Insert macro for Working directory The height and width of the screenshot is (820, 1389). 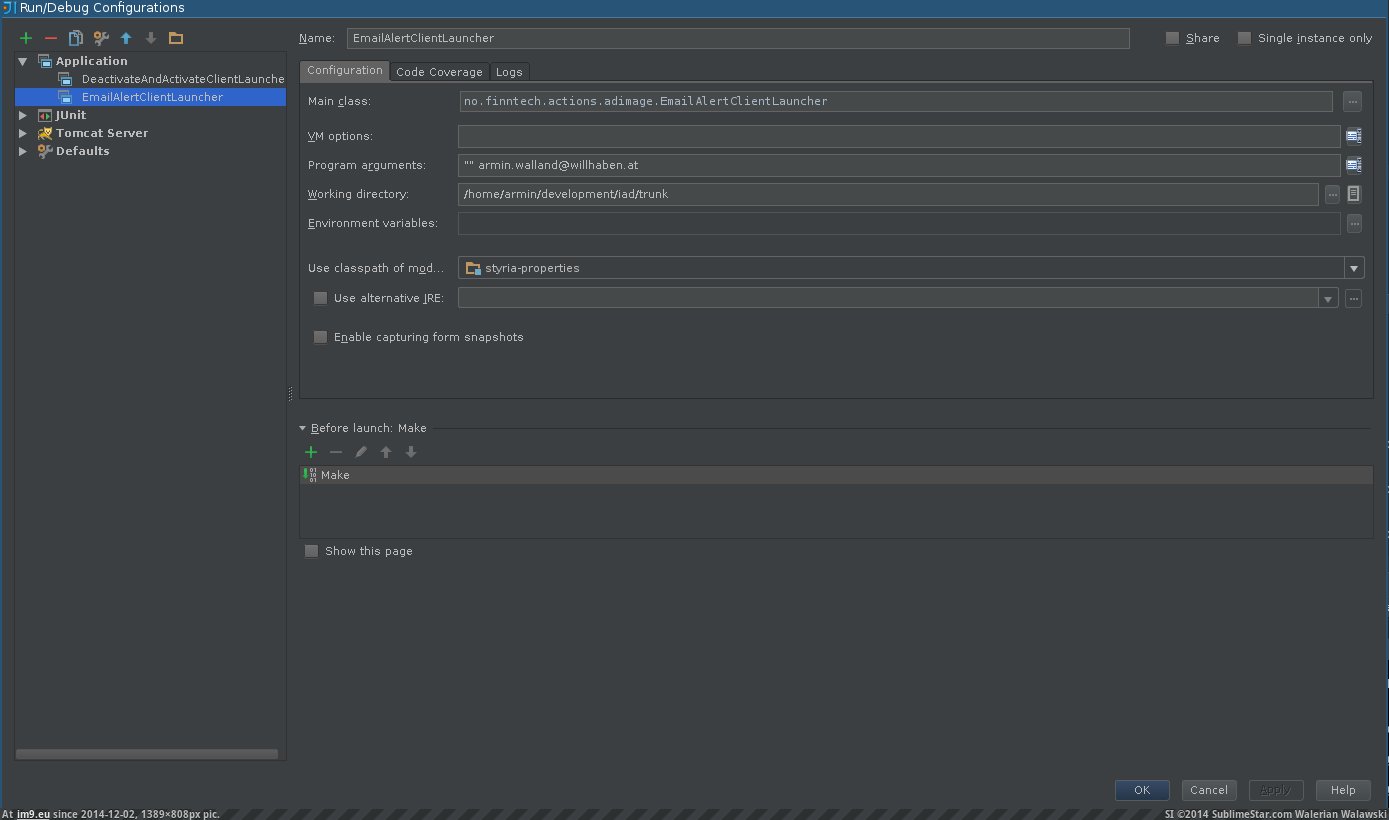click(x=1354, y=194)
